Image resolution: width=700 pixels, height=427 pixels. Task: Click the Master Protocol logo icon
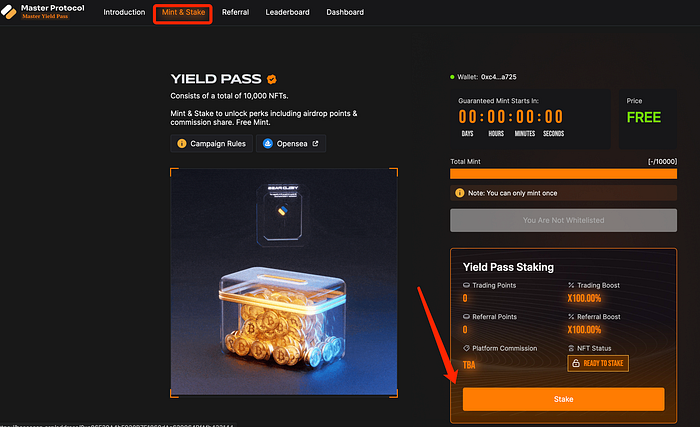coord(8,12)
